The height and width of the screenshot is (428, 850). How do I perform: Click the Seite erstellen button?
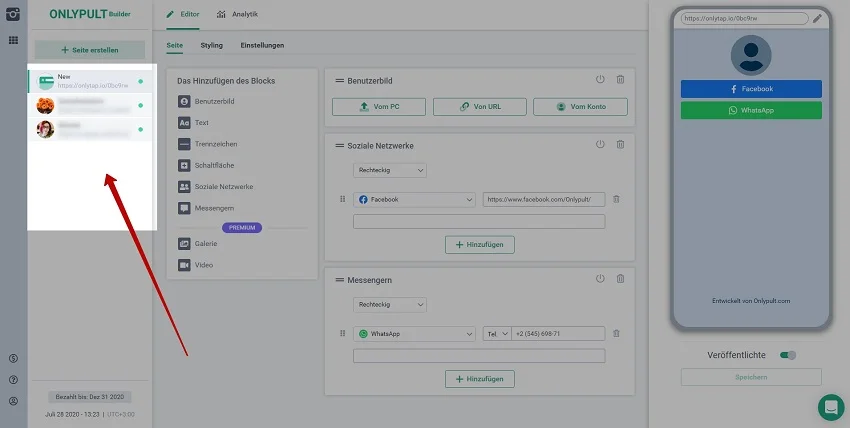tap(90, 49)
